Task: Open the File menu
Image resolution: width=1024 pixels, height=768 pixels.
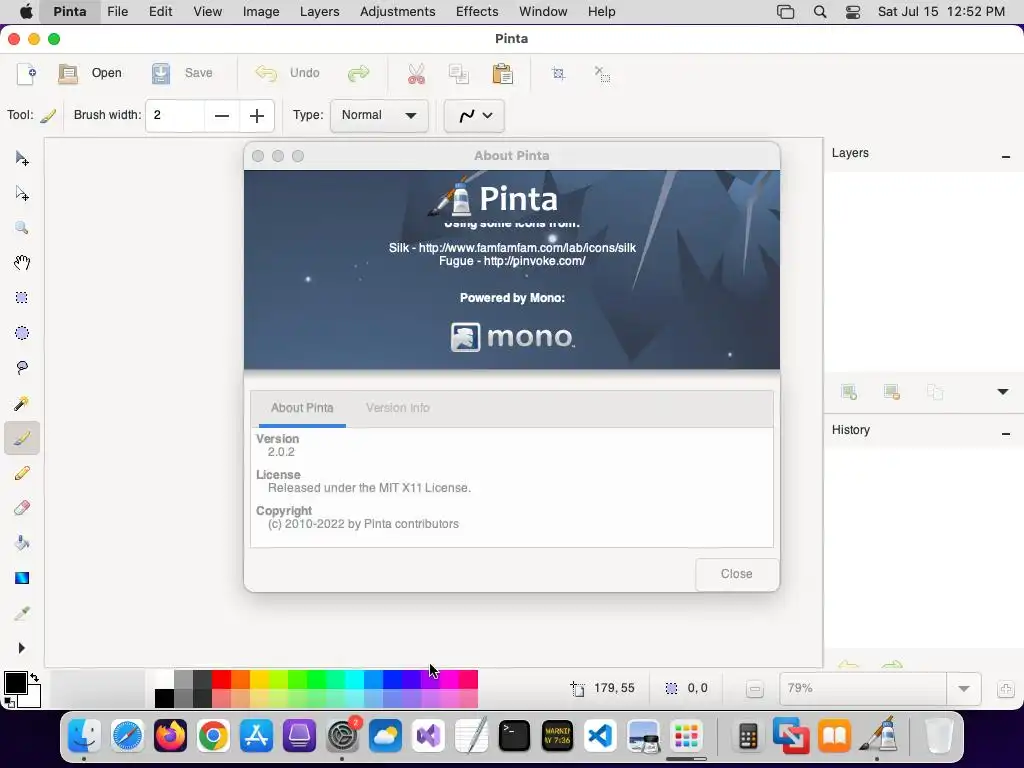Action: (118, 12)
